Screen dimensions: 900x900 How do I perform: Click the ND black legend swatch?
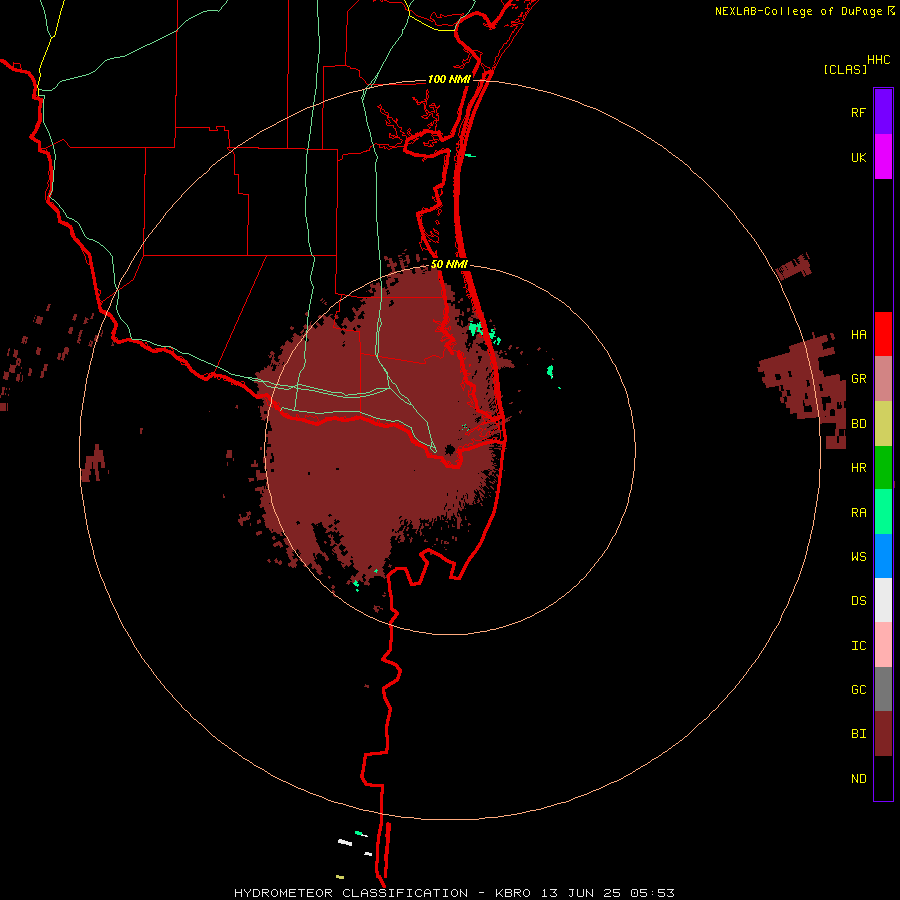tap(883, 778)
